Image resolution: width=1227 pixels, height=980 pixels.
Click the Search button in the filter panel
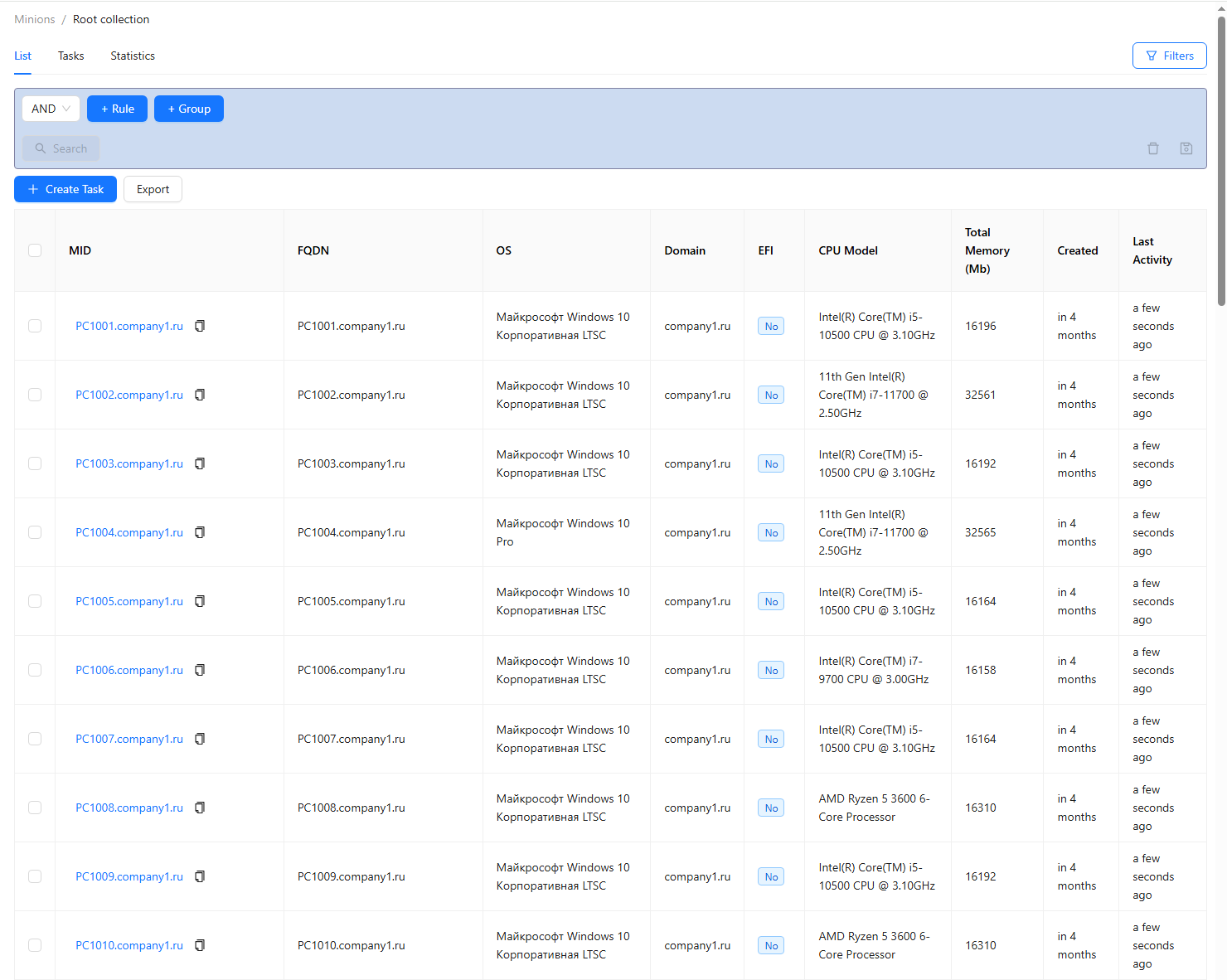pos(61,148)
